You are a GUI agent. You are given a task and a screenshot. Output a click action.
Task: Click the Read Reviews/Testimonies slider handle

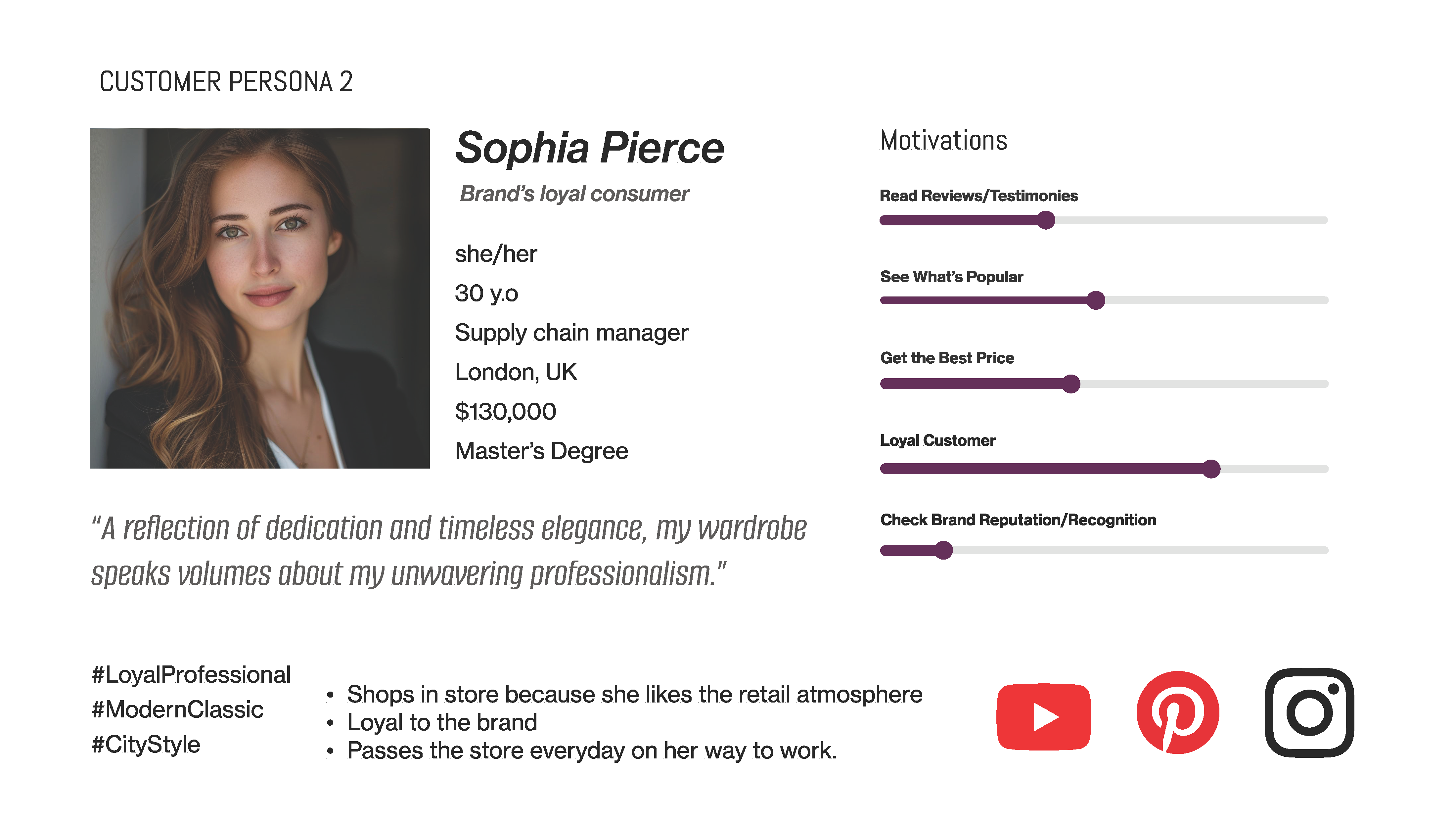(1046, 220)
